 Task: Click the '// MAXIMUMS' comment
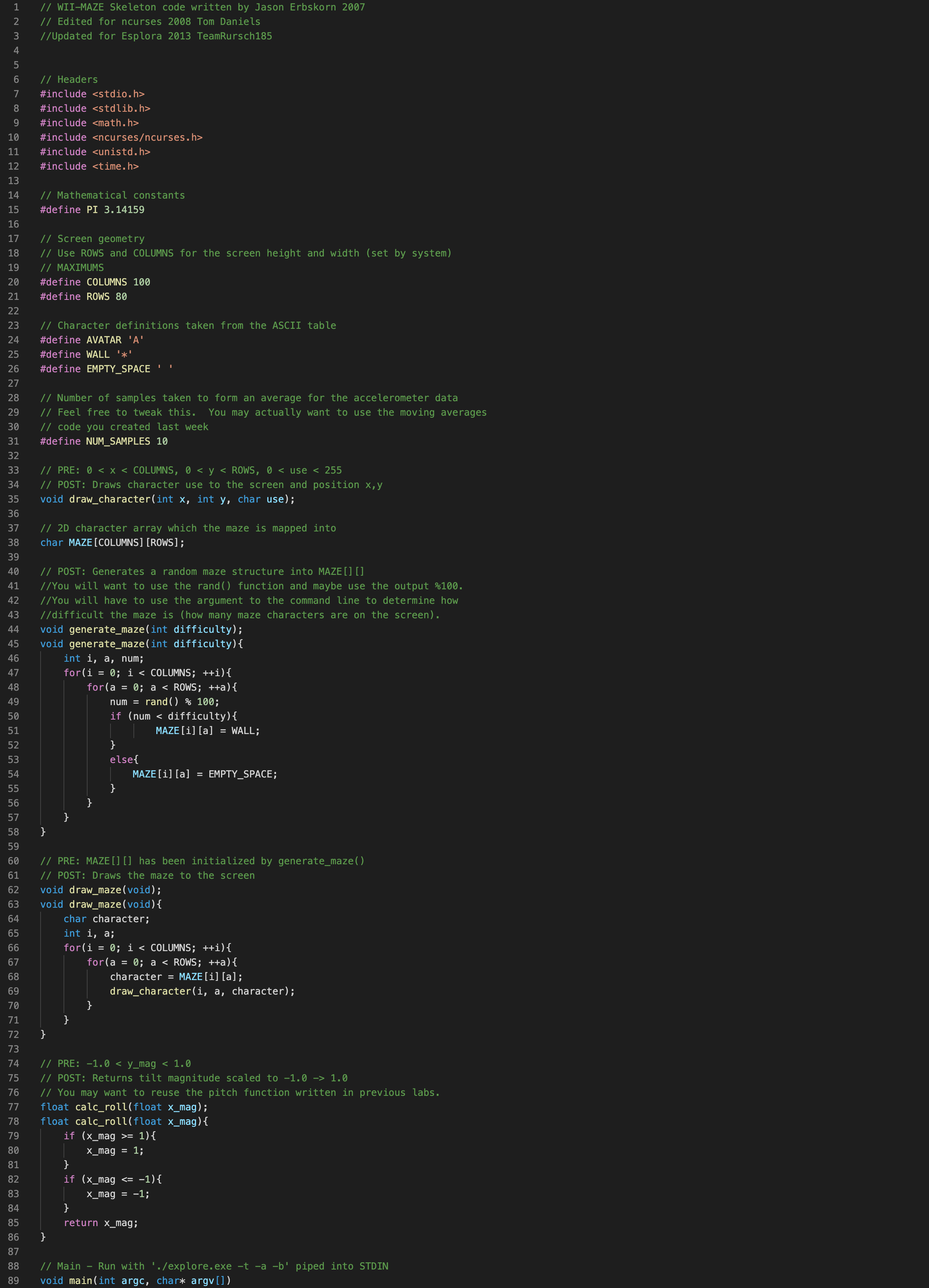(72, 268)
